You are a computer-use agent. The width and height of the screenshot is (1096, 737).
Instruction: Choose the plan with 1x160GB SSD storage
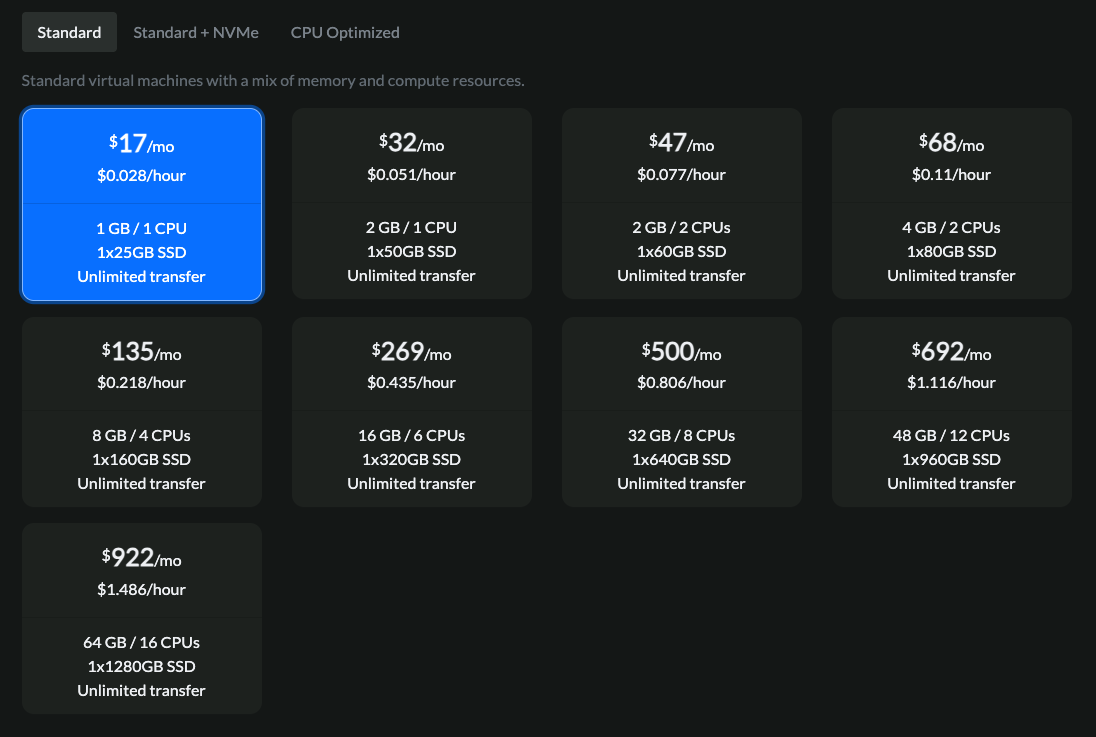coord(141,412)
